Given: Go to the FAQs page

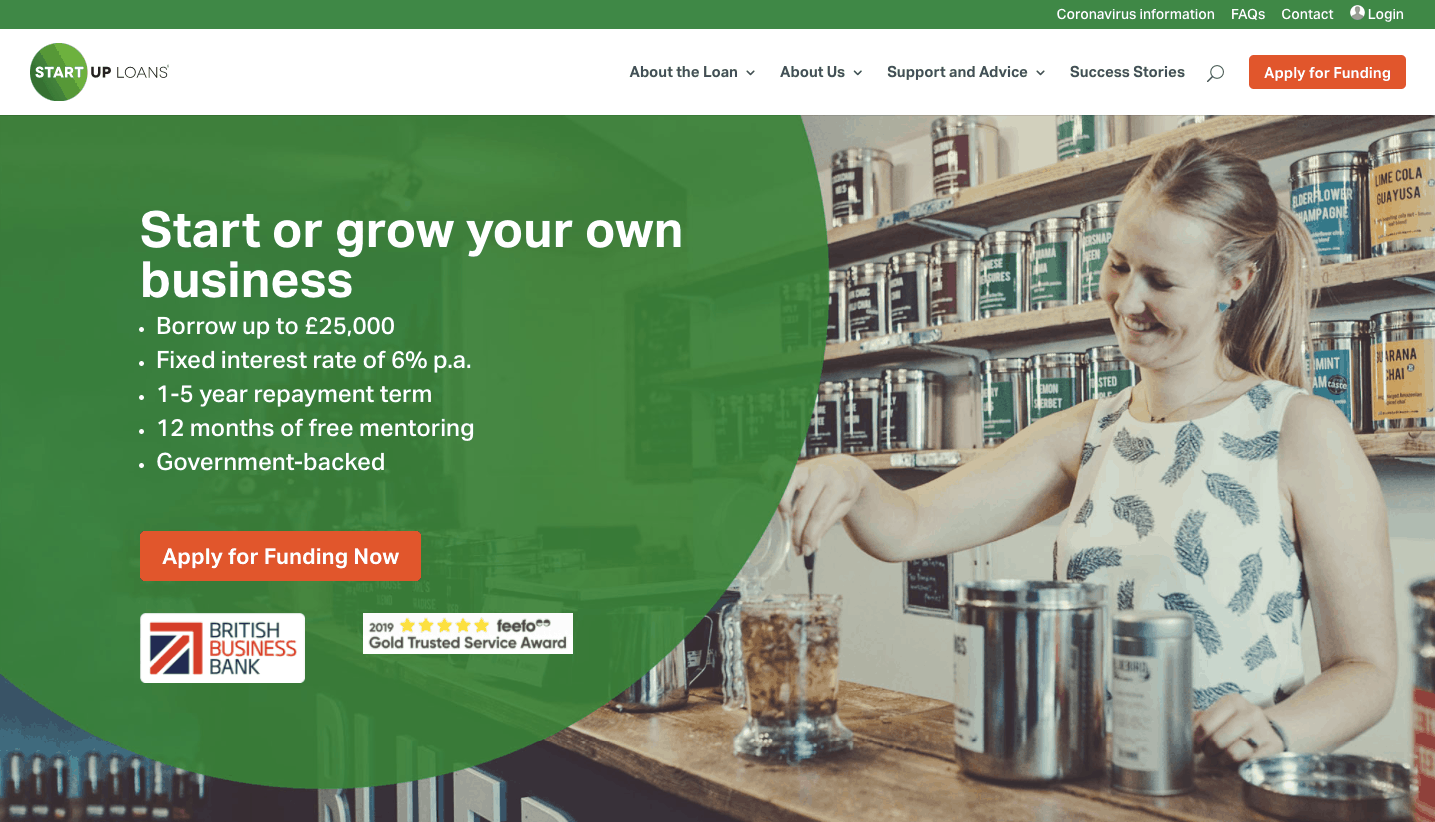Looking at the screenshot, I should pos(1248,14).
